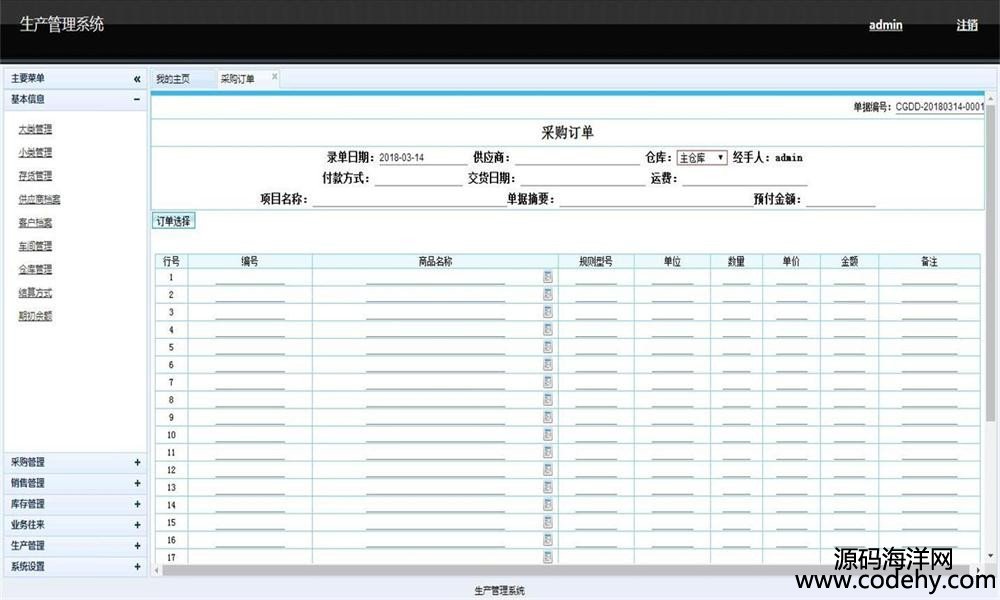Click the 注销 logout link
The width and height of the screenshot is (1000, 600).
[x=966, y=25]
